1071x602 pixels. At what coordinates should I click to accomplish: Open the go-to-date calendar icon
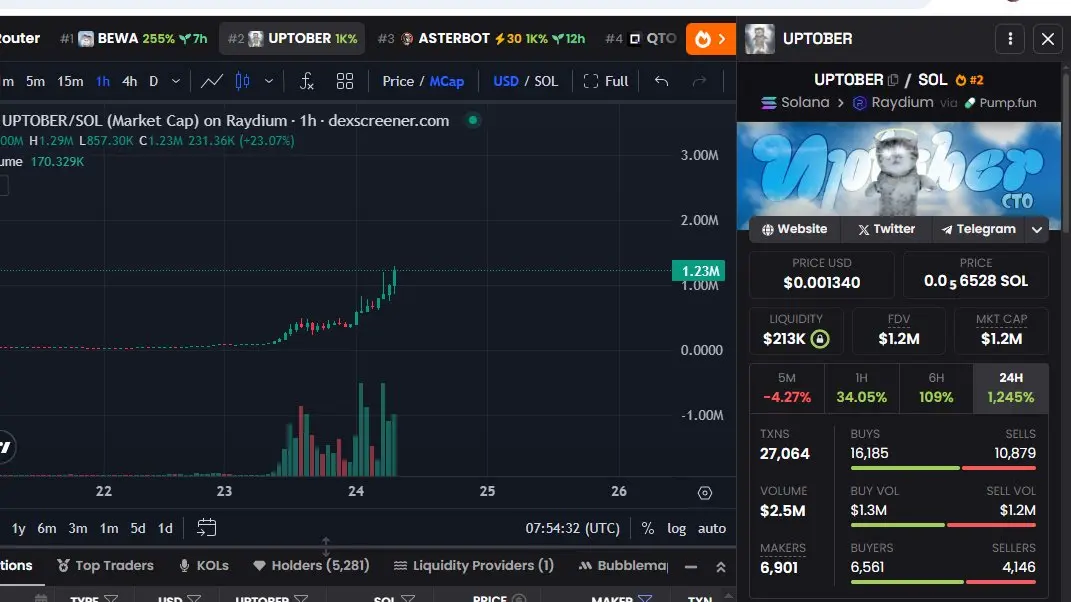coord(206,528)
